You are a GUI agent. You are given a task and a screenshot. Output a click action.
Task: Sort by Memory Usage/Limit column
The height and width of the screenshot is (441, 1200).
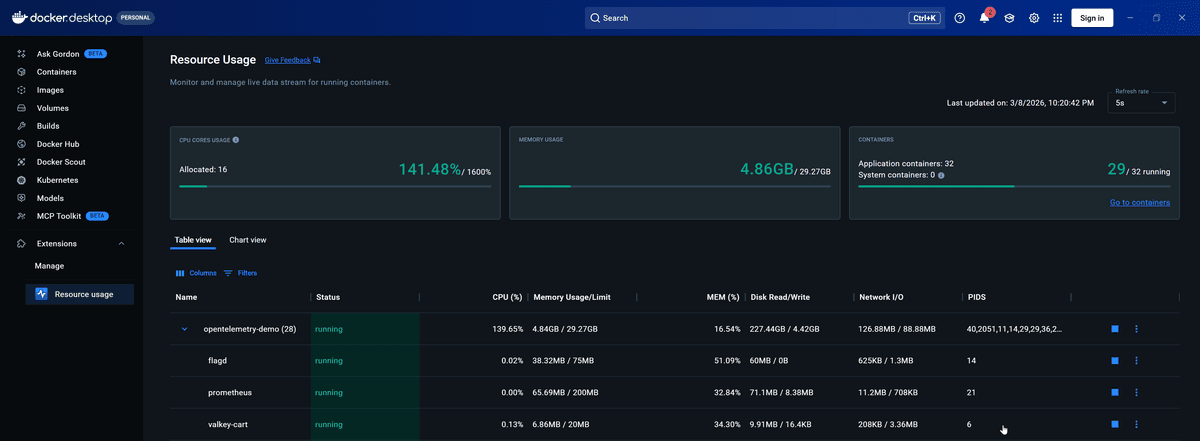click(x=572, y=297)
